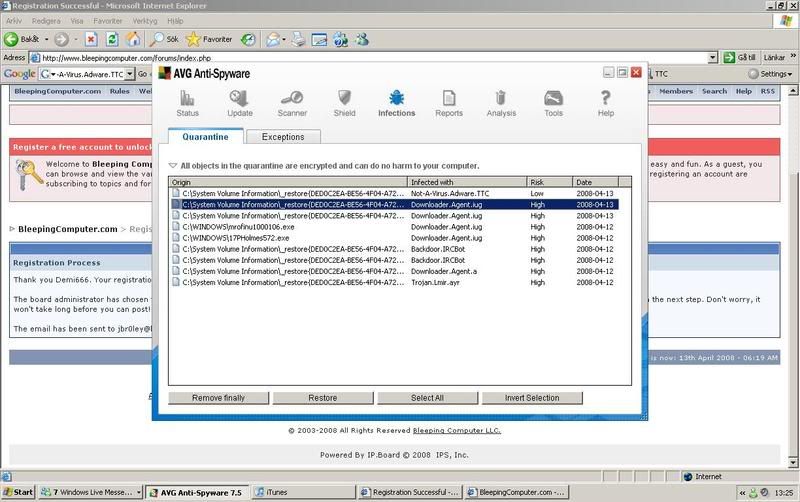Expand Windows Live Messenger taskbar group dropdown

(139, 492)
